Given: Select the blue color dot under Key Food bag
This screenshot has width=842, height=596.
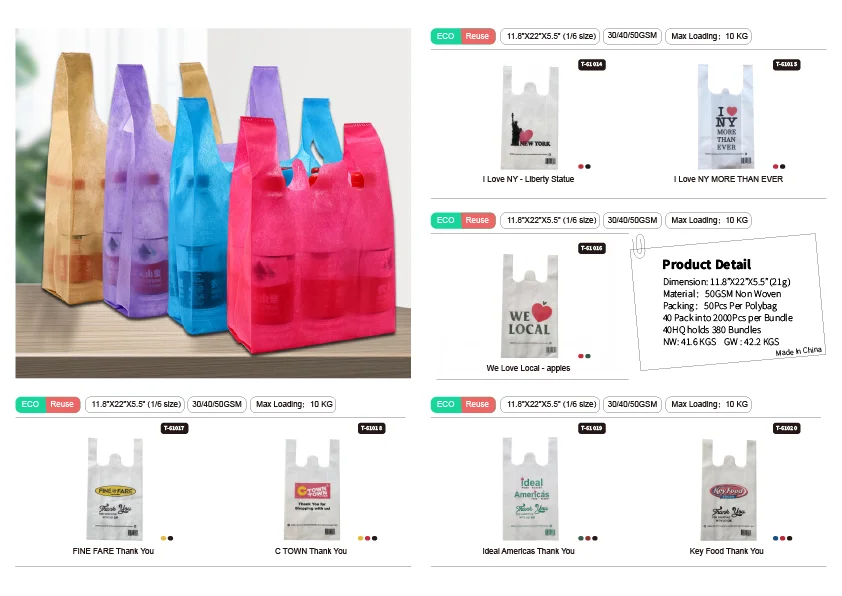Looking at the screenshot, I should click(x=775, y=538).
